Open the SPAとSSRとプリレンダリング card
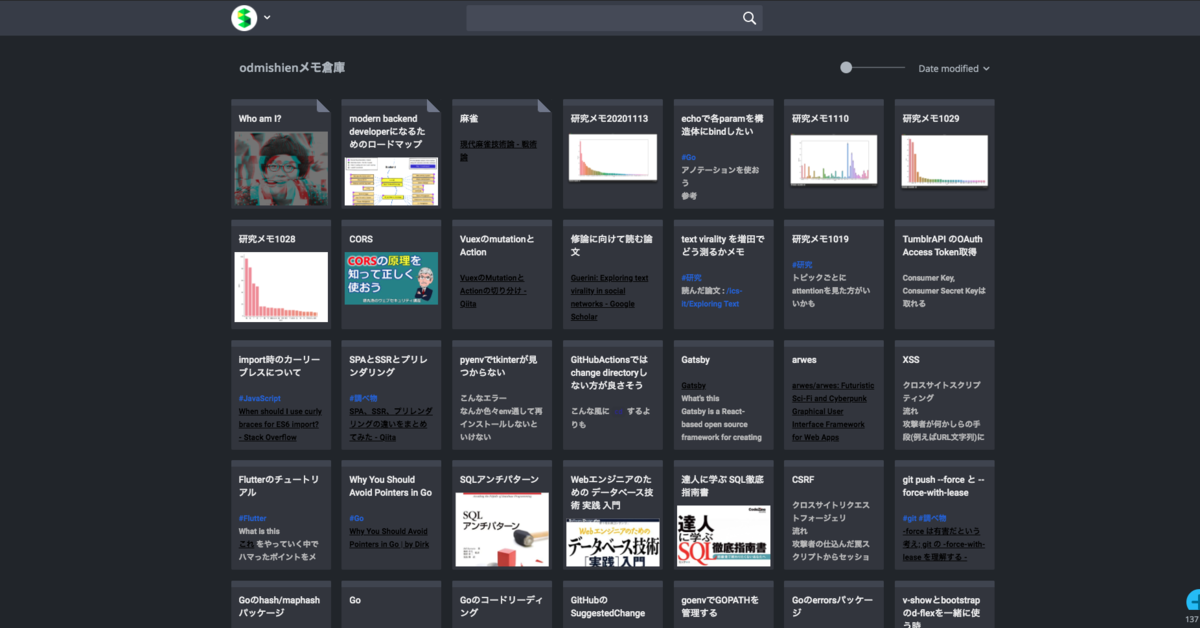The width and height of the screenshot is (1200, 628). pyautogui.click(x=391, y=395)
